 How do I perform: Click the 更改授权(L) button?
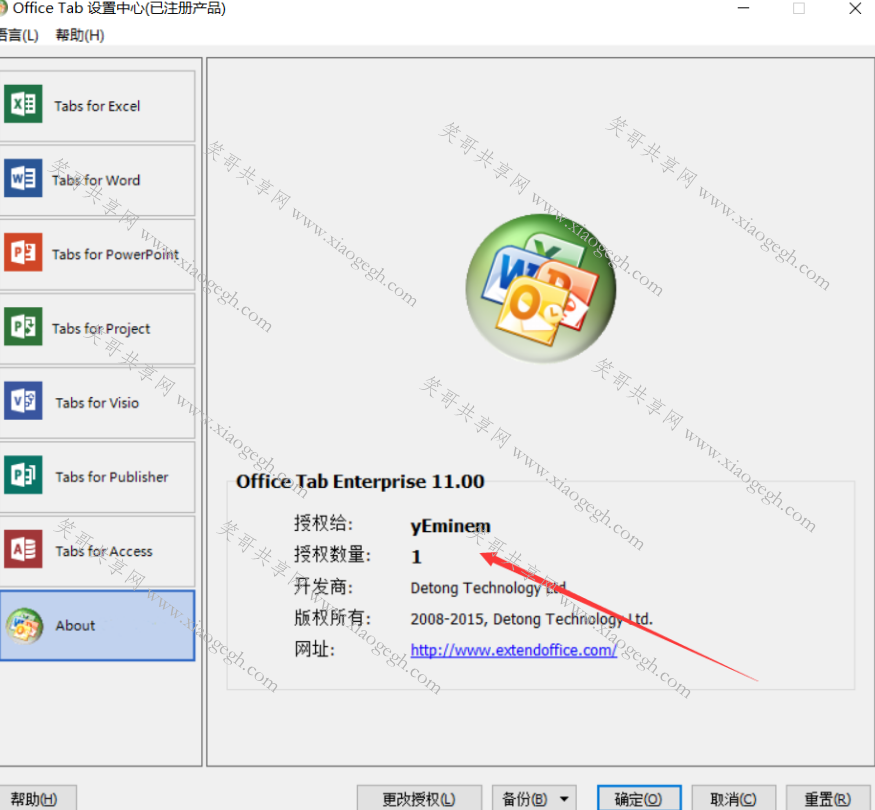pyautogui.click(x=419, y=798)
